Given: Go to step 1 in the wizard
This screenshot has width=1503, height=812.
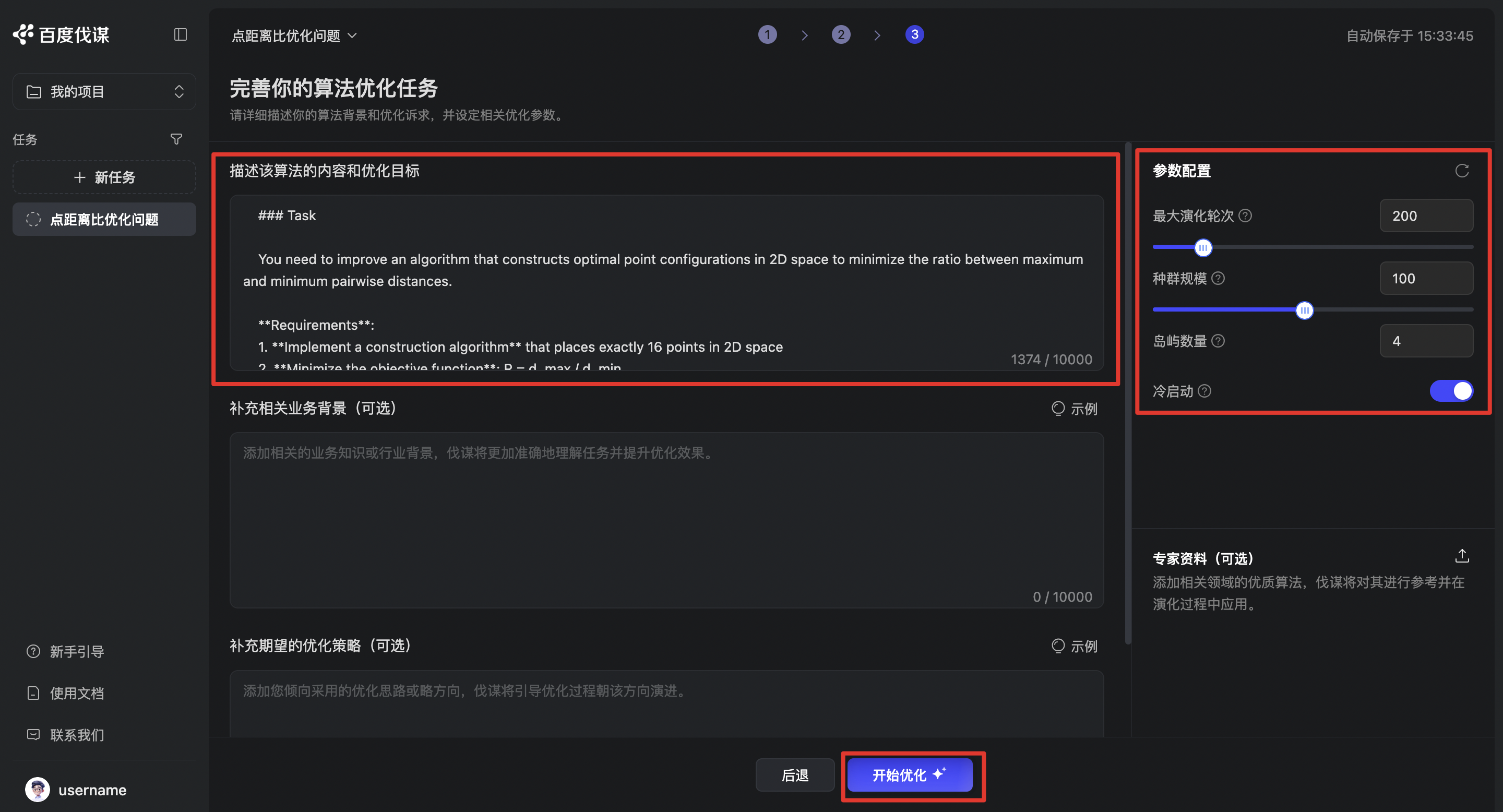Looking at the screenshot, I should (x=767, y=35).
